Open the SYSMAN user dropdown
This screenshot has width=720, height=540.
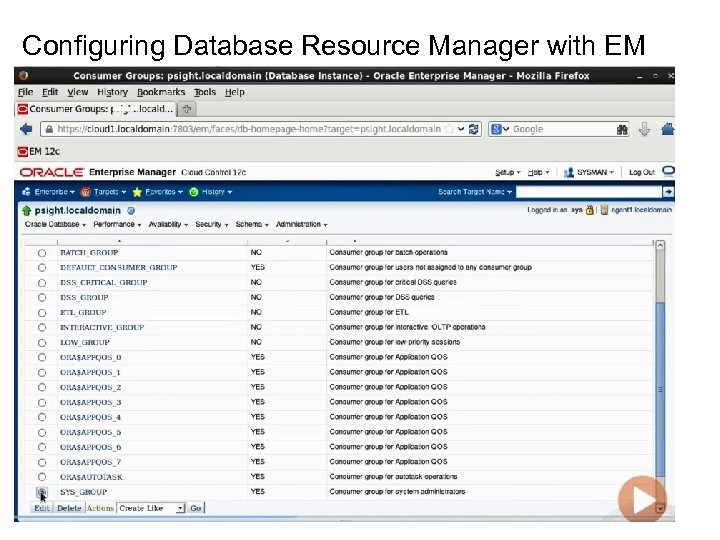click(x=589, y=172)
